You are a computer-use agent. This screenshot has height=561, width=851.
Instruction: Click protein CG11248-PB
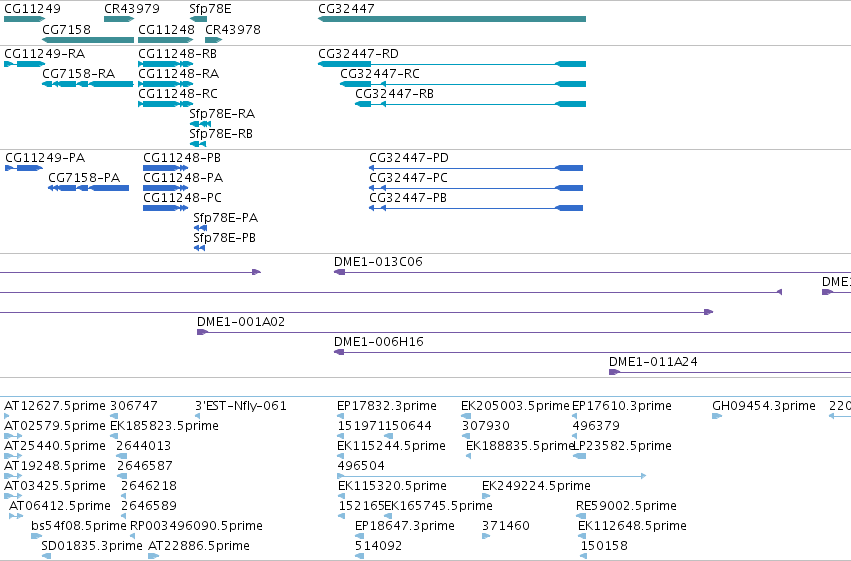166,168
